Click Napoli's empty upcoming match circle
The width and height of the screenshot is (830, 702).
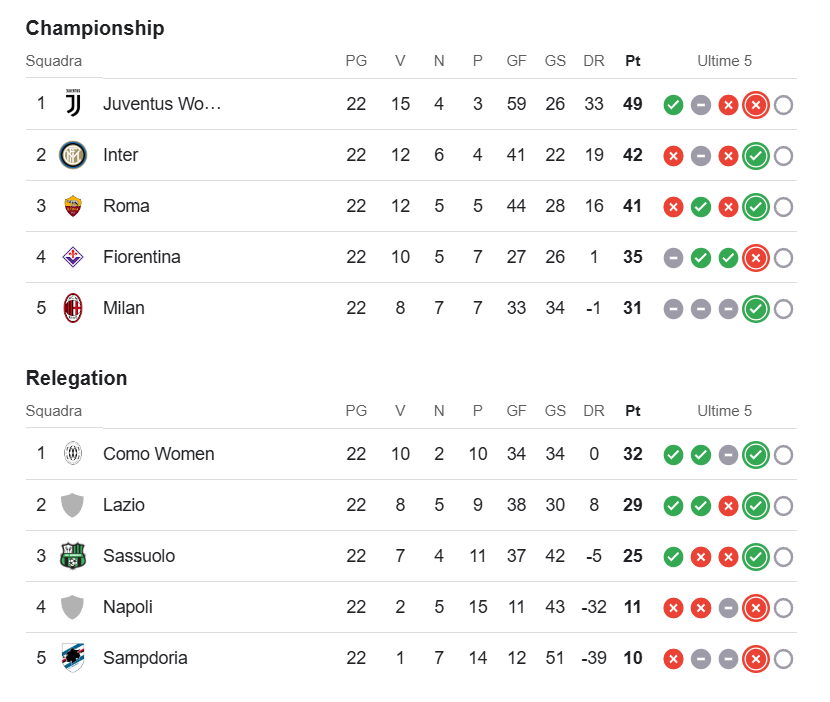click(783, 608)
